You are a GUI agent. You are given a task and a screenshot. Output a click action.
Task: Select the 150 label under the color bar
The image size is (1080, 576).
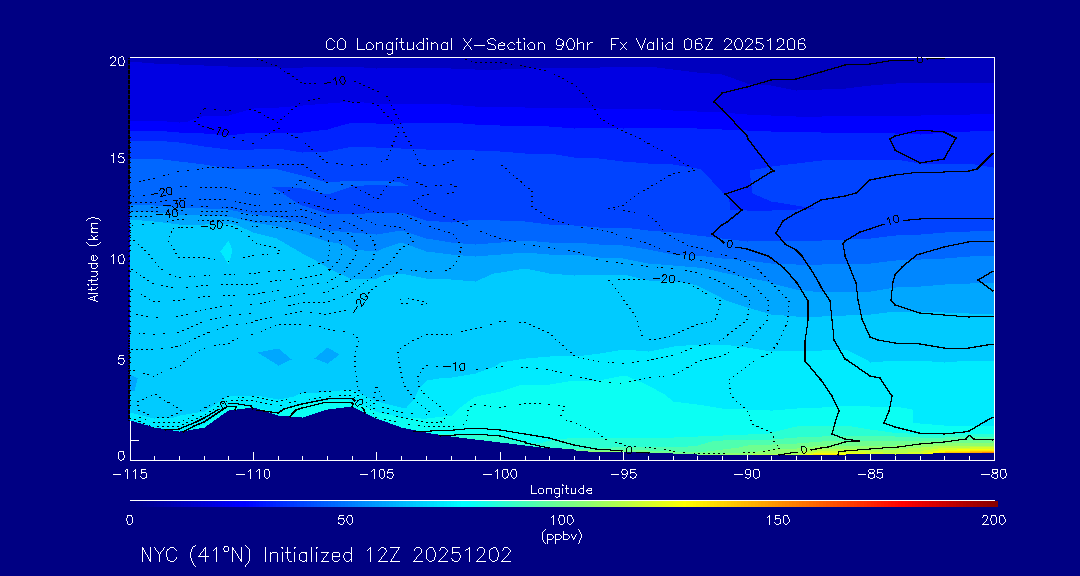pyautogui.click(x=778, y=520)
